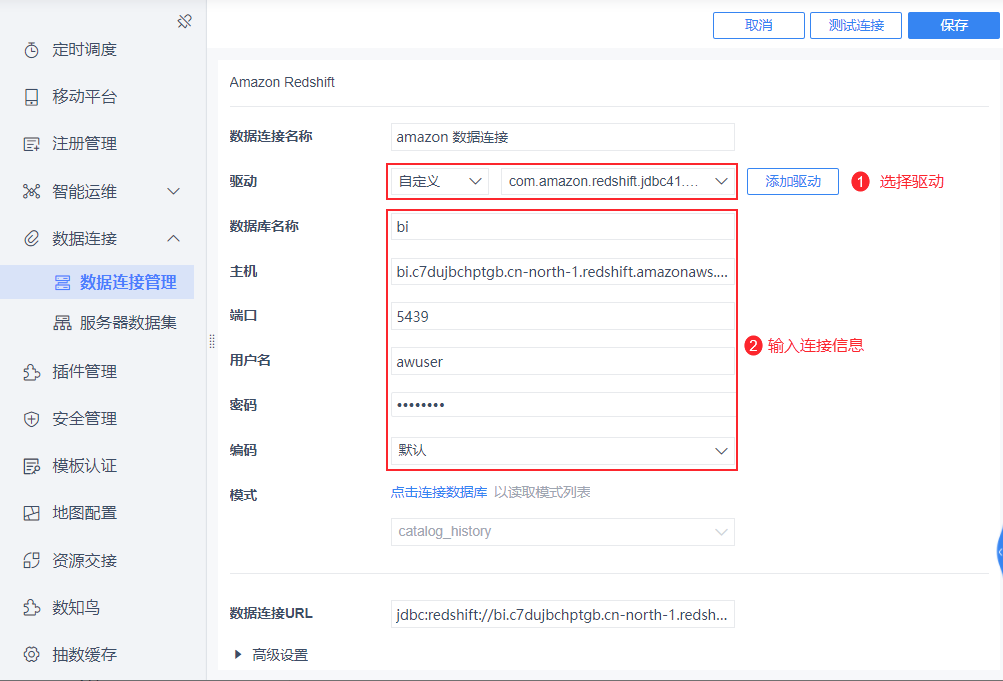This screenshot has height=681, width=1003.
Task: Click the 智能运维 network icon
Action: (x=31, y=191)
